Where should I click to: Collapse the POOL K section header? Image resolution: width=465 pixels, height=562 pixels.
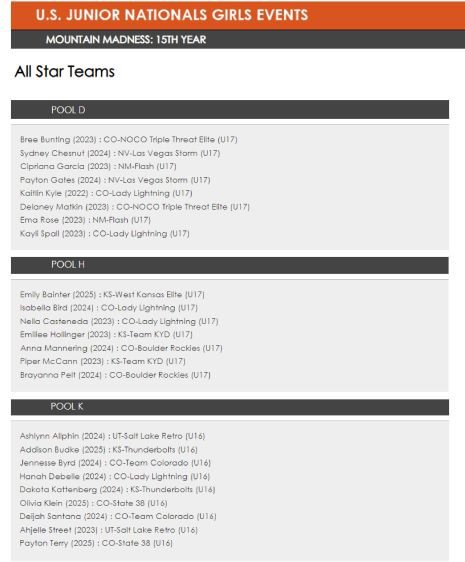(x=230, y=407)
